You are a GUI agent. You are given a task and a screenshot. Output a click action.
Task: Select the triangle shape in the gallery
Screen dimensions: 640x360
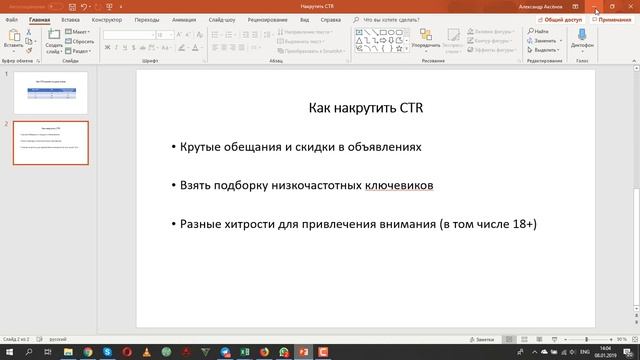coord(359,40)
